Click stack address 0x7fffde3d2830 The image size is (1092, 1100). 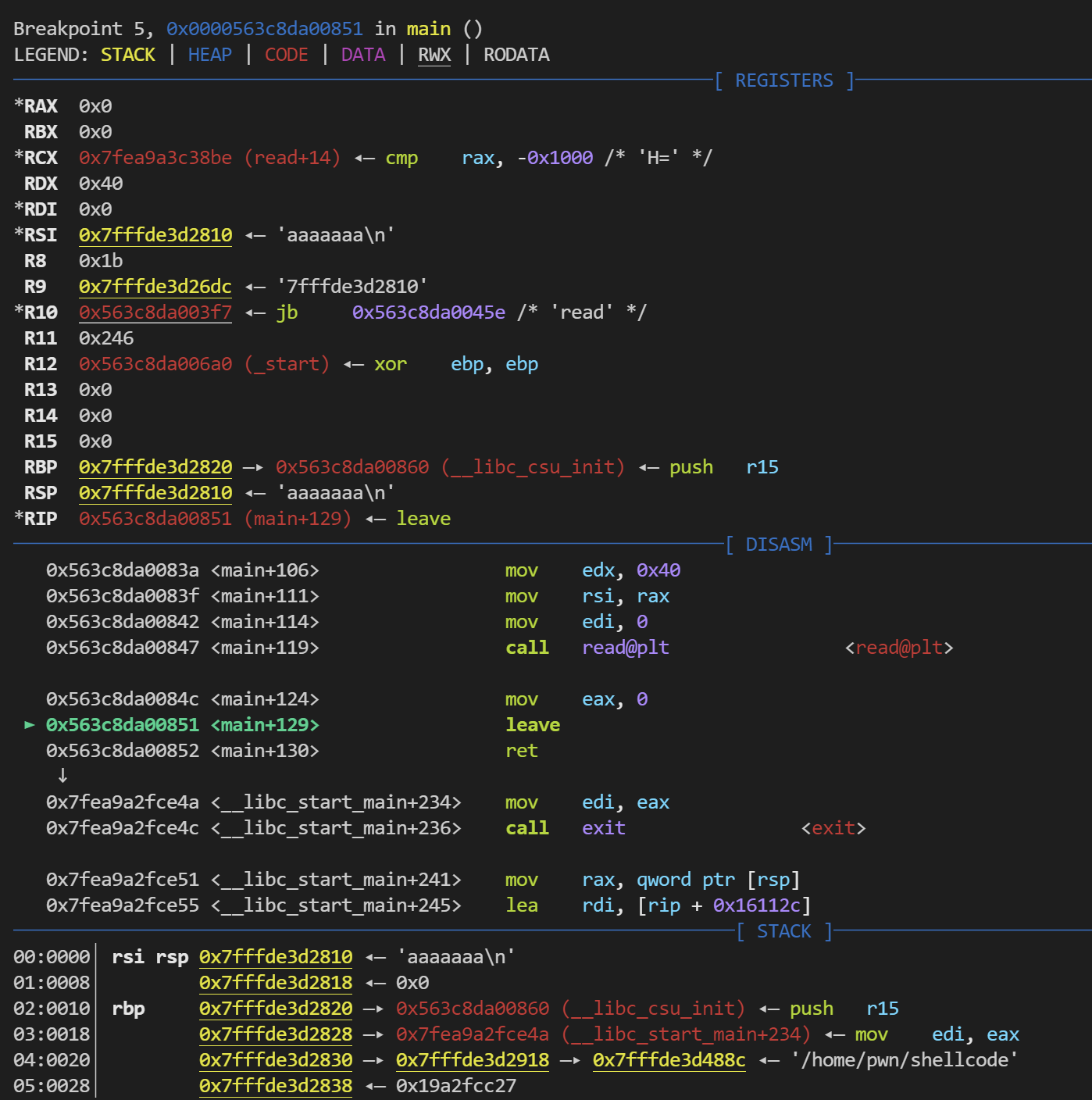click(276, 1060)
